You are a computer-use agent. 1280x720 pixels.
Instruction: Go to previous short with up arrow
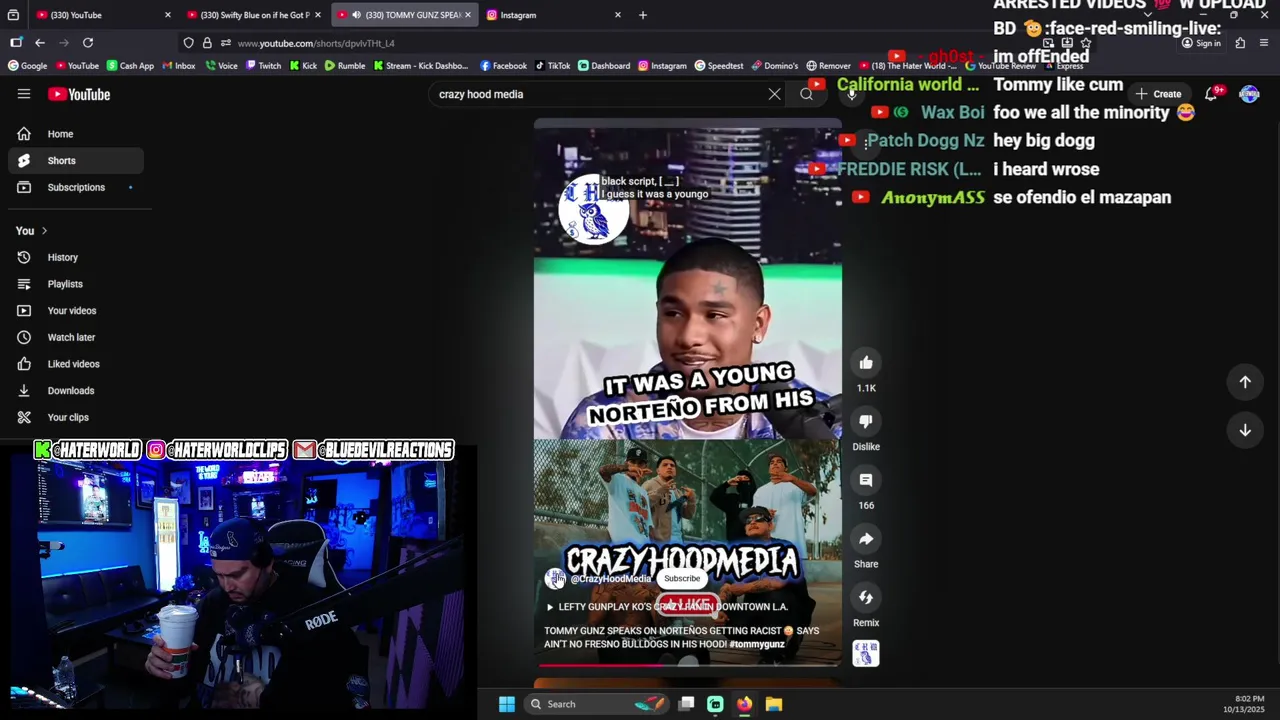coord(1245,381)
